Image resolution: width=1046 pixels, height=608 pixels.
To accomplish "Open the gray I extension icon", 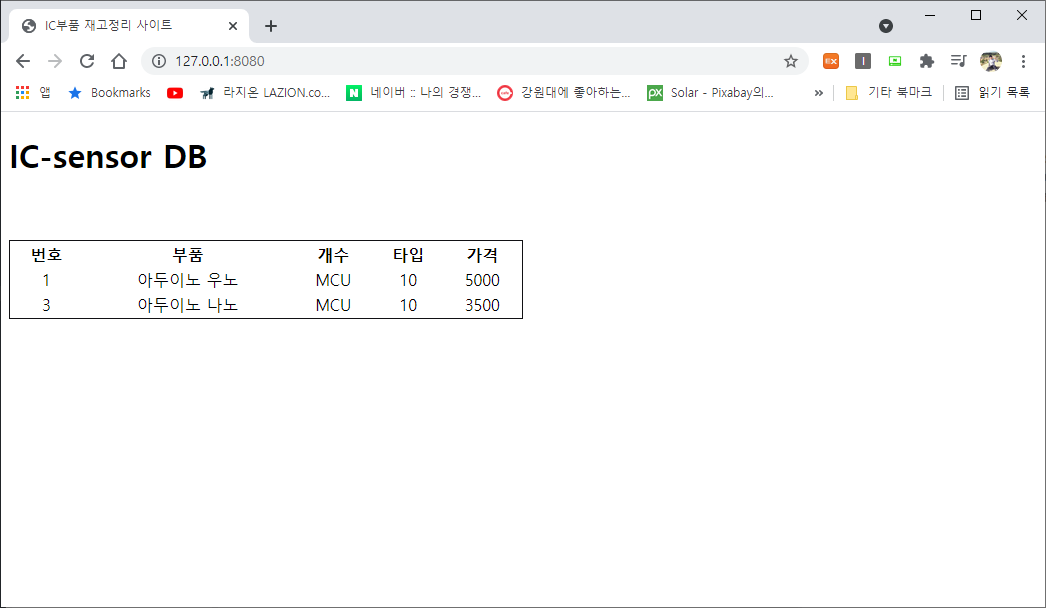I will [863, 61].
